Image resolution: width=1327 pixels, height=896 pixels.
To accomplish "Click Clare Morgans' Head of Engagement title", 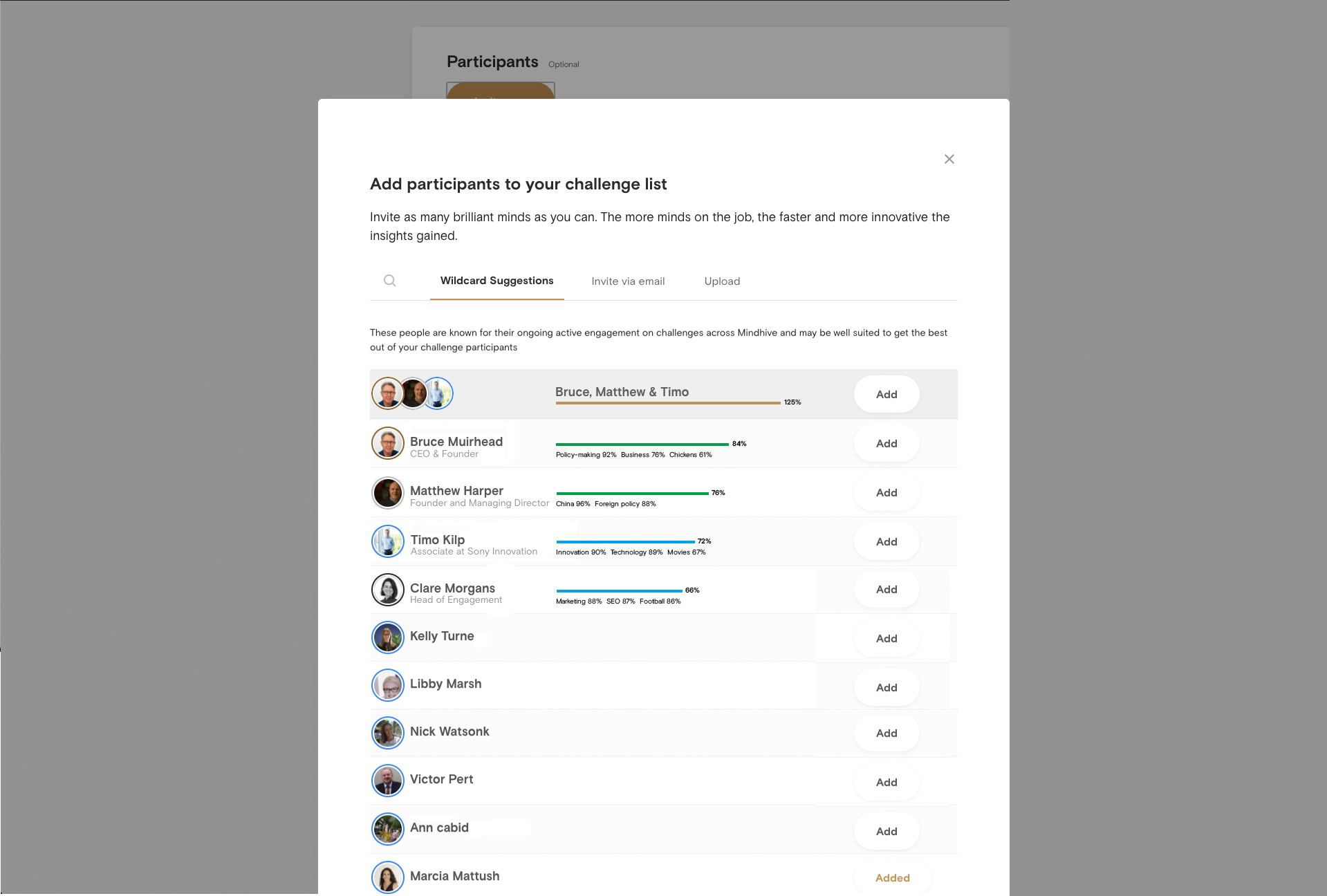I will [456, 599].
